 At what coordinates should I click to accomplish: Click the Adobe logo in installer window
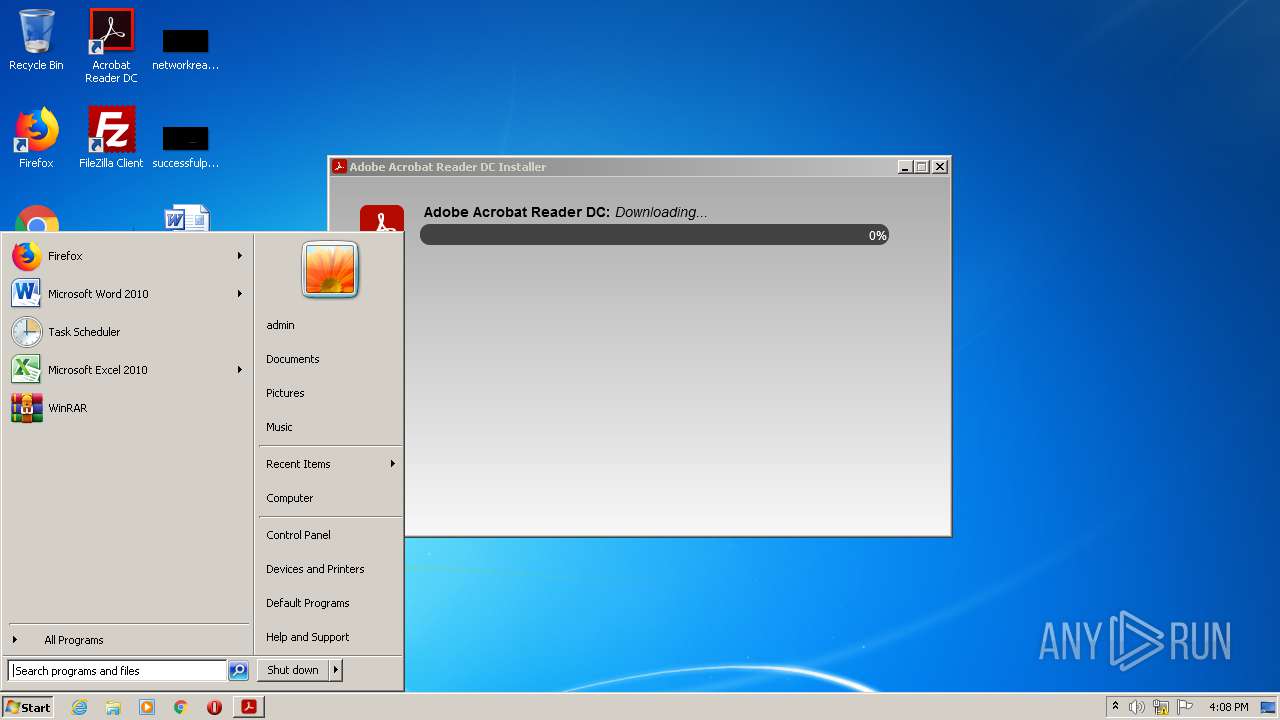[x=382, y=218]
